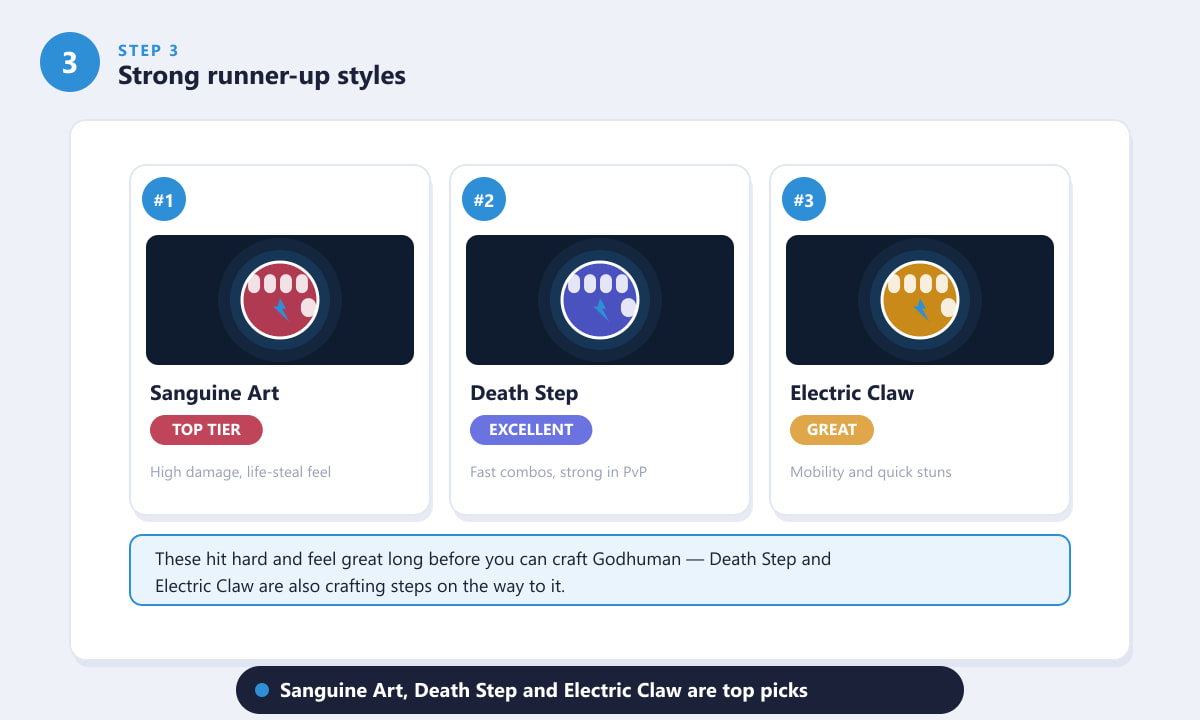This screenshot has height=720, width=1200.
Task: Click the Godhuman crafting info note
Action: pyautogui.click(x=600, y=570)
